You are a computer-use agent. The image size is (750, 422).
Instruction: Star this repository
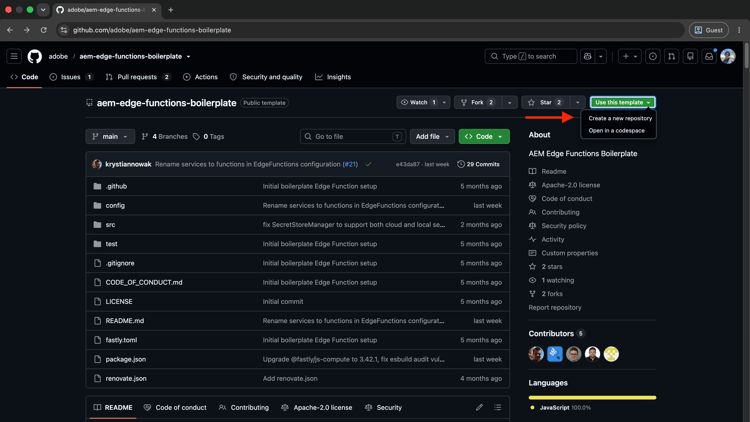(x=546, y=102)
